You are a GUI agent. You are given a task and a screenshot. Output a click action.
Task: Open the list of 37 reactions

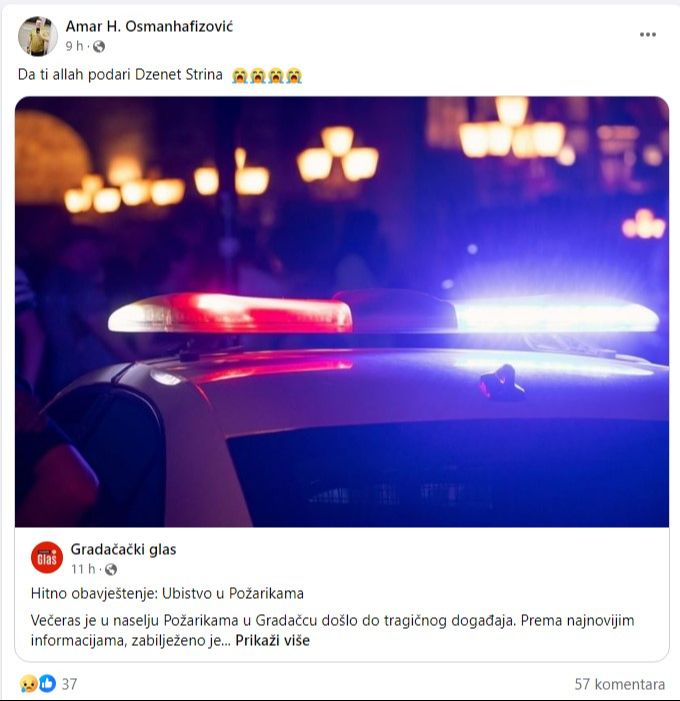69,684
